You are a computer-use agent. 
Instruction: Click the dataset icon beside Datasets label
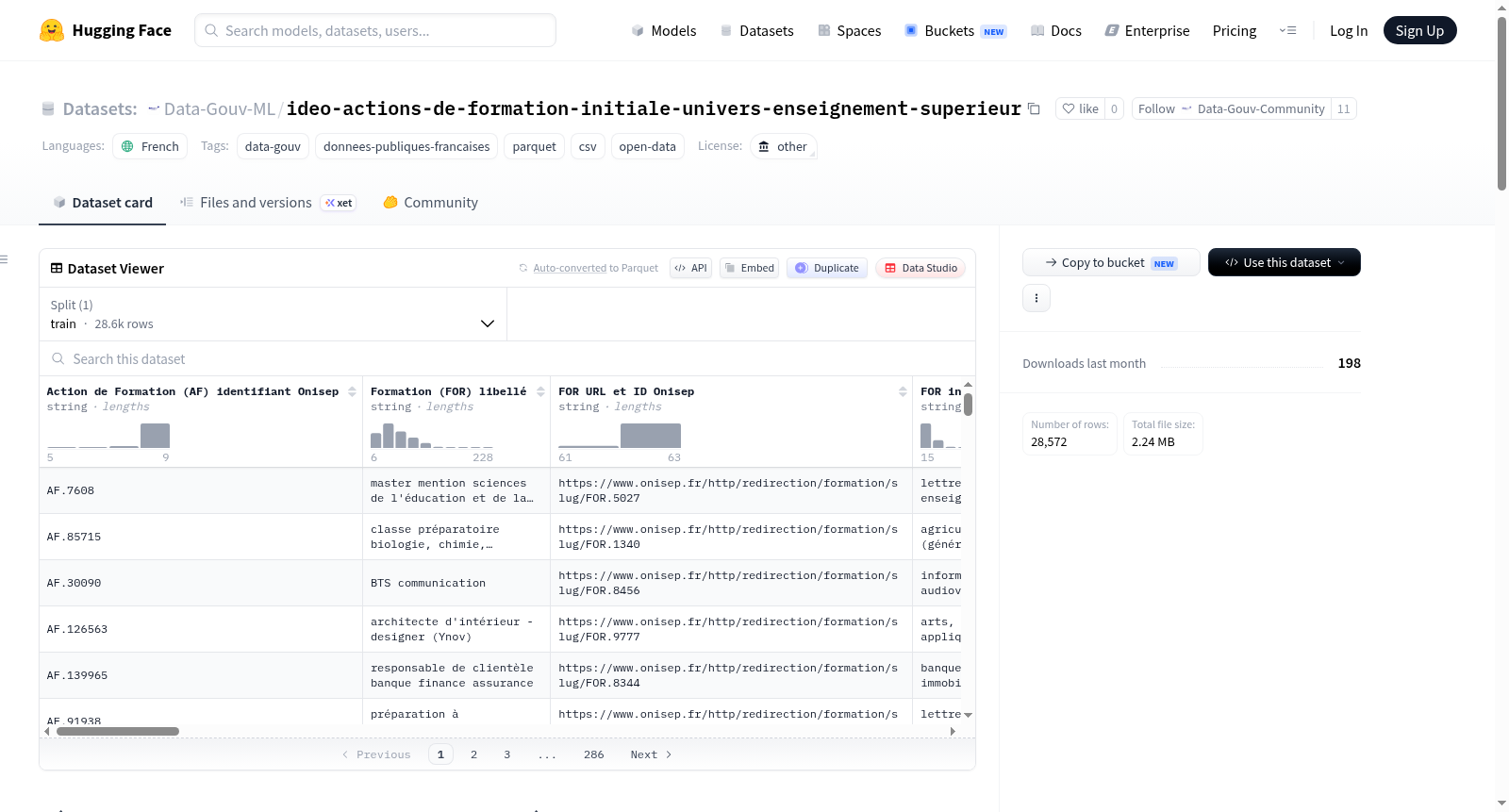pyautogui.click(x=48, y=108)
